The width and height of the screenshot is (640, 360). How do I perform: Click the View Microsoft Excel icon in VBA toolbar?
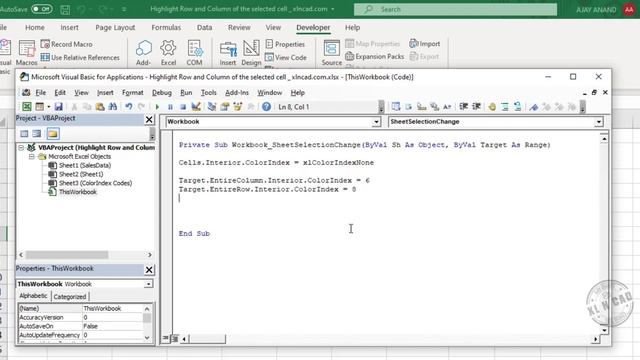click(27, 107)
